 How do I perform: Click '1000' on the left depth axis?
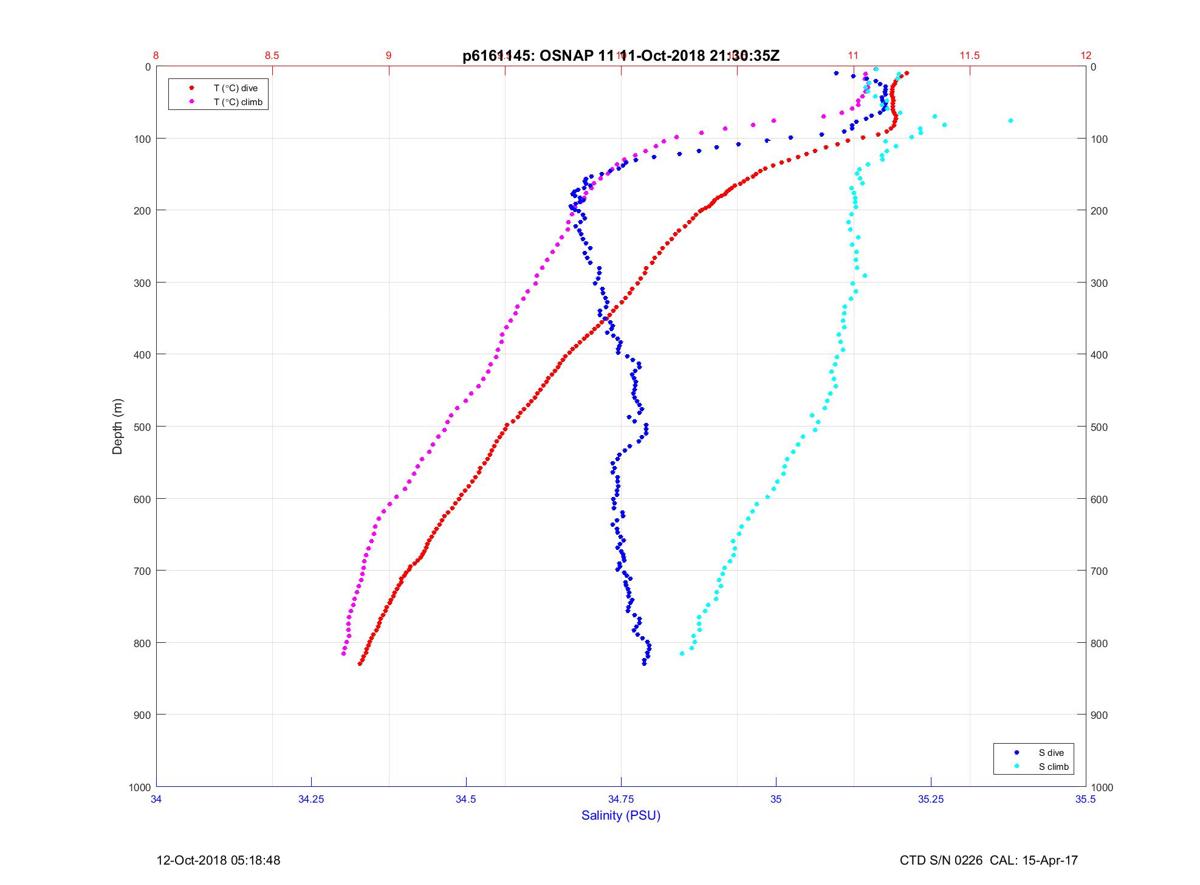click(138, 787)
